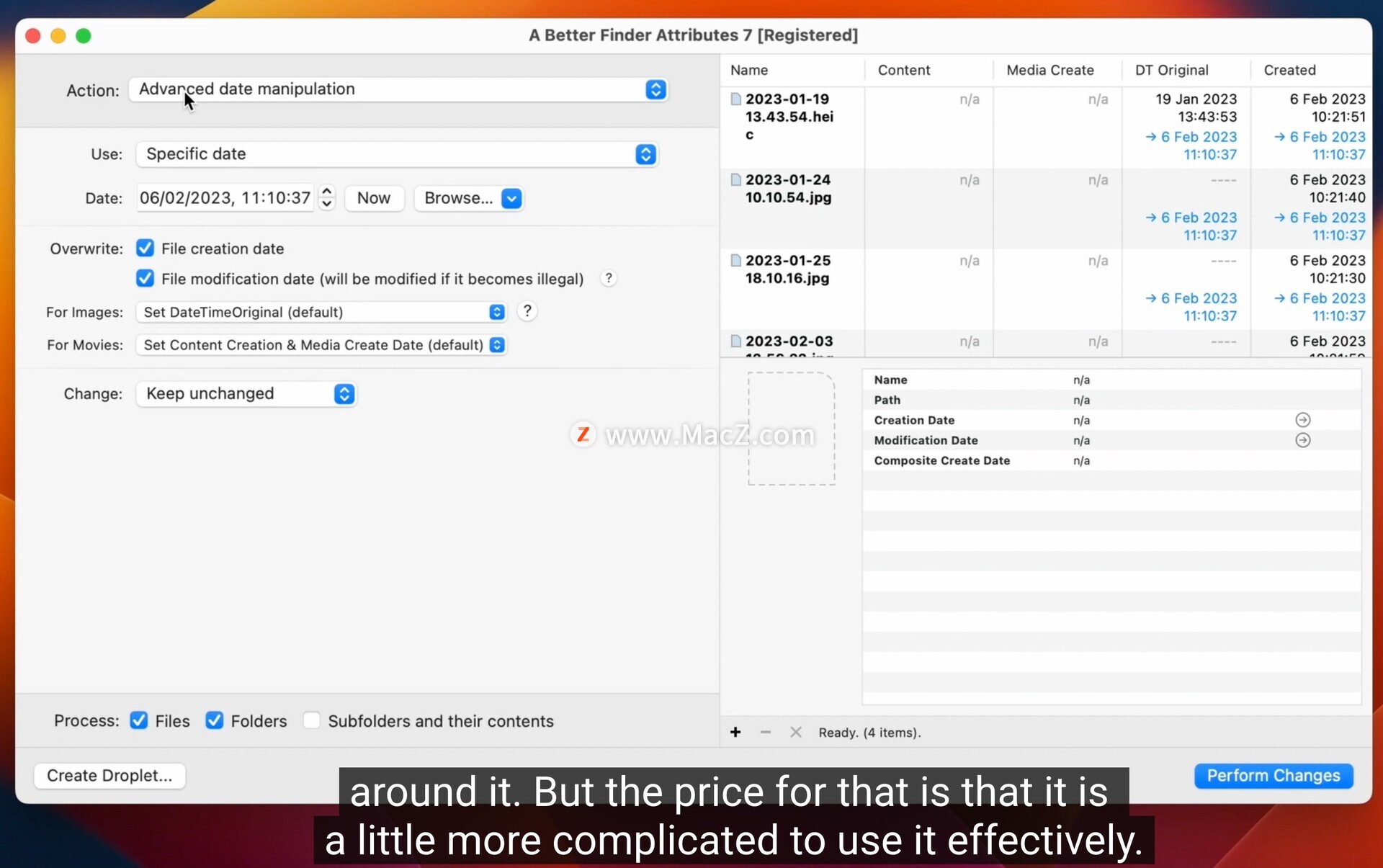Click the empty preview thumbnail box
Viewport: 1383px width, 868px height.
tap(792, 429)
